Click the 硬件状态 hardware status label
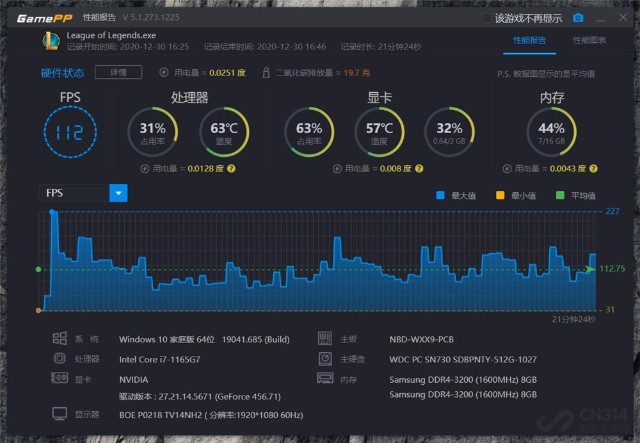 click(x=62, y=72)
